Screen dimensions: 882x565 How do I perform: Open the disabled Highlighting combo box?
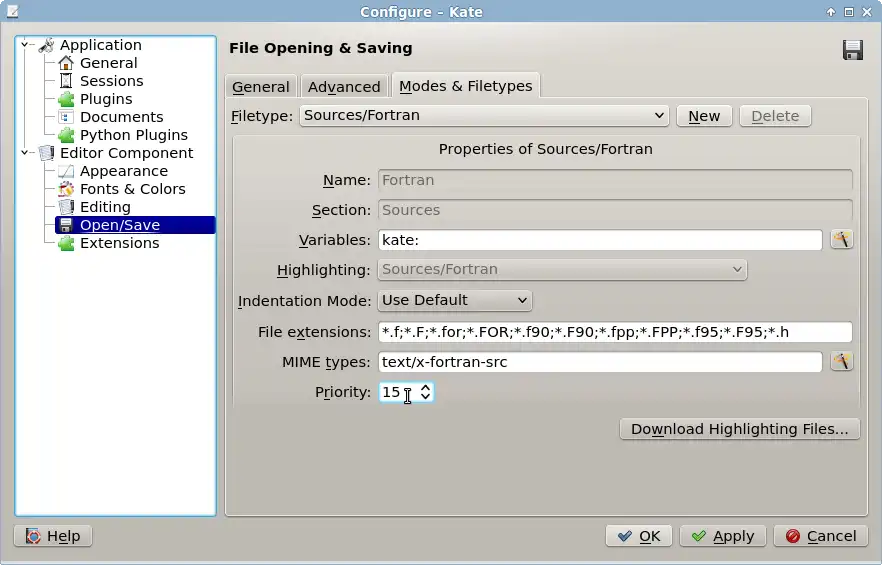click(x=562, y=270)
